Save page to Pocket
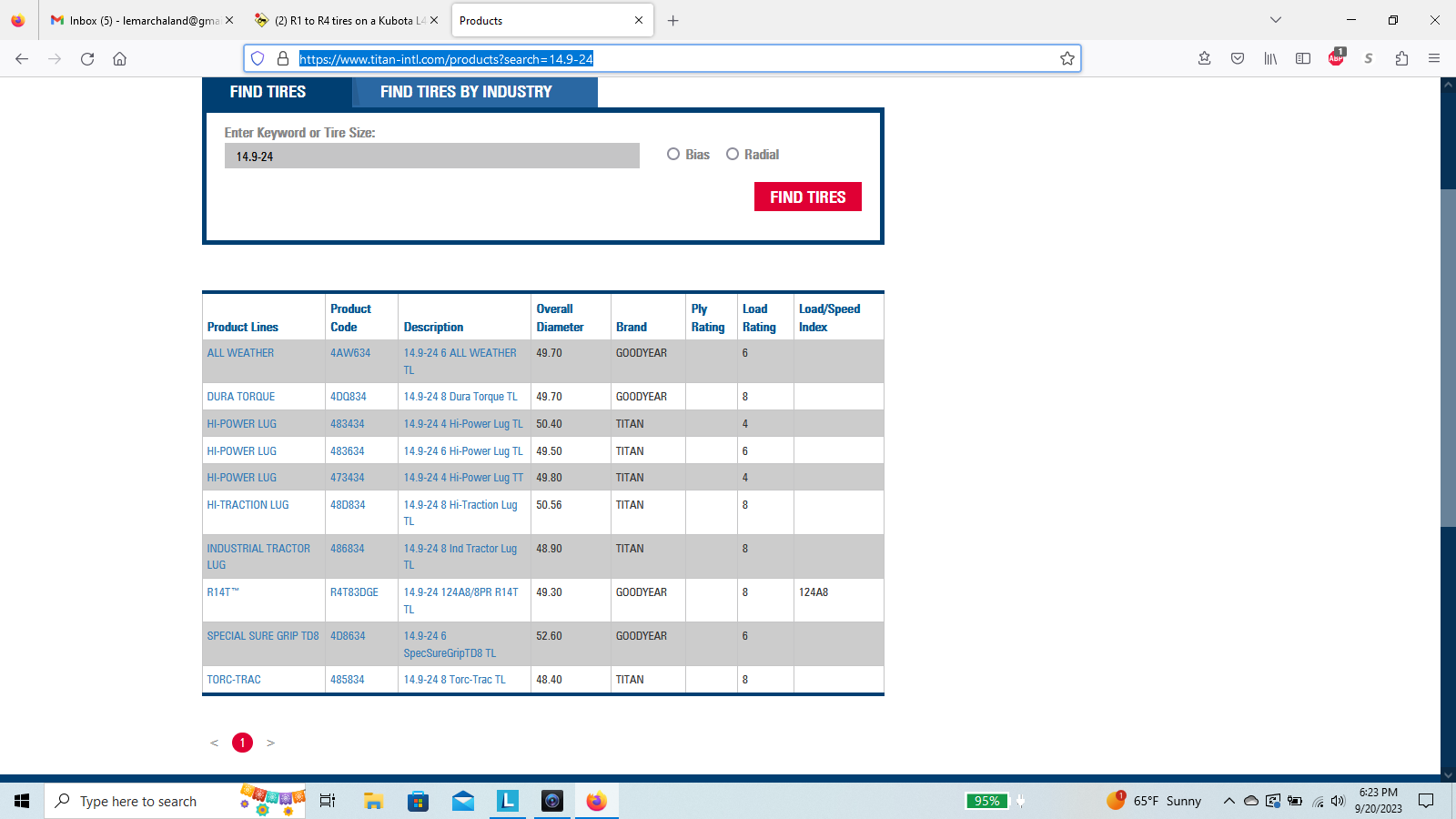Viewport: 1456px width, 819px height. pos(1238,58)
